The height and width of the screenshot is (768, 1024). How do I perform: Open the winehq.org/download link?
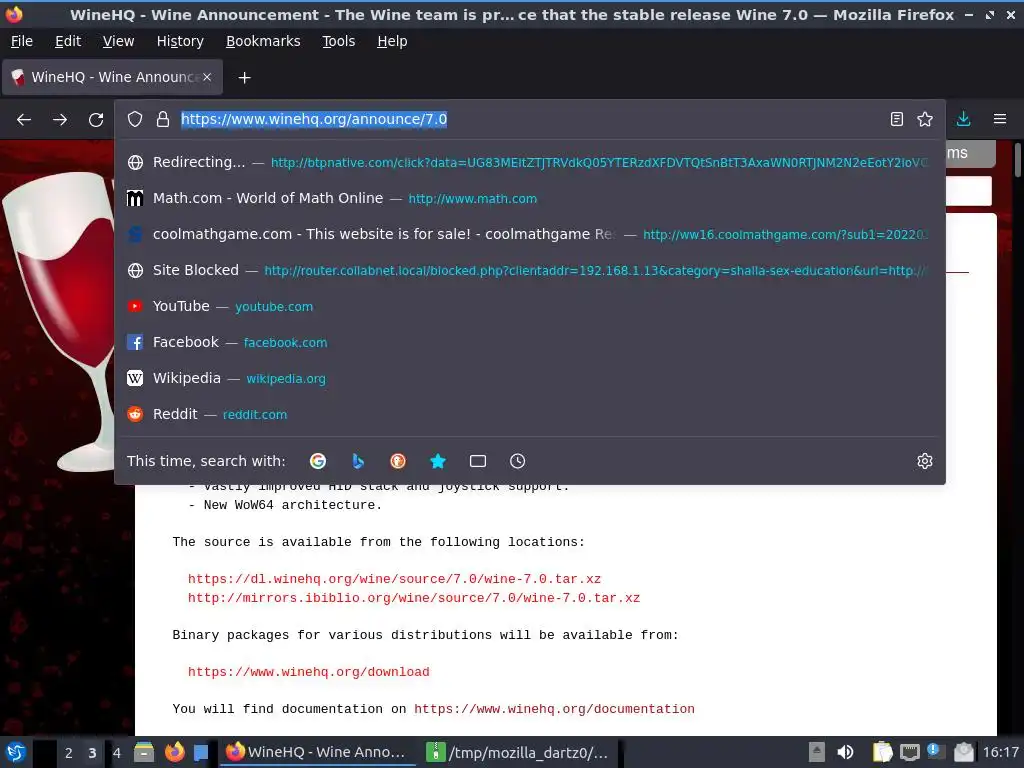(x=308, y=671)
